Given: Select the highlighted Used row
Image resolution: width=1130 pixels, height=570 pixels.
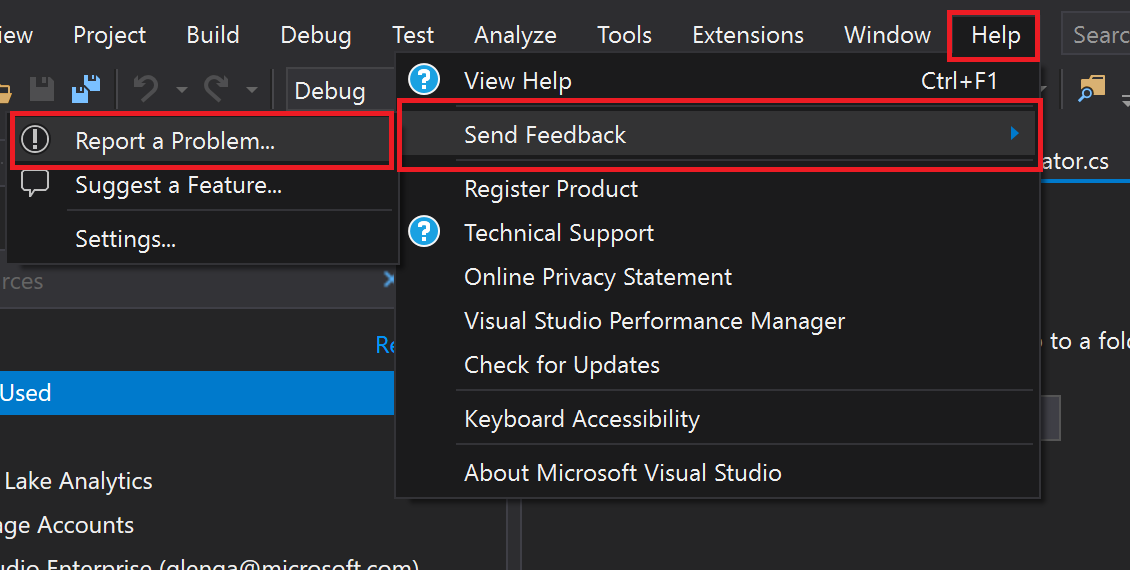Looking at the screenshot, I should pyautogui.click(x=197, y=393).
